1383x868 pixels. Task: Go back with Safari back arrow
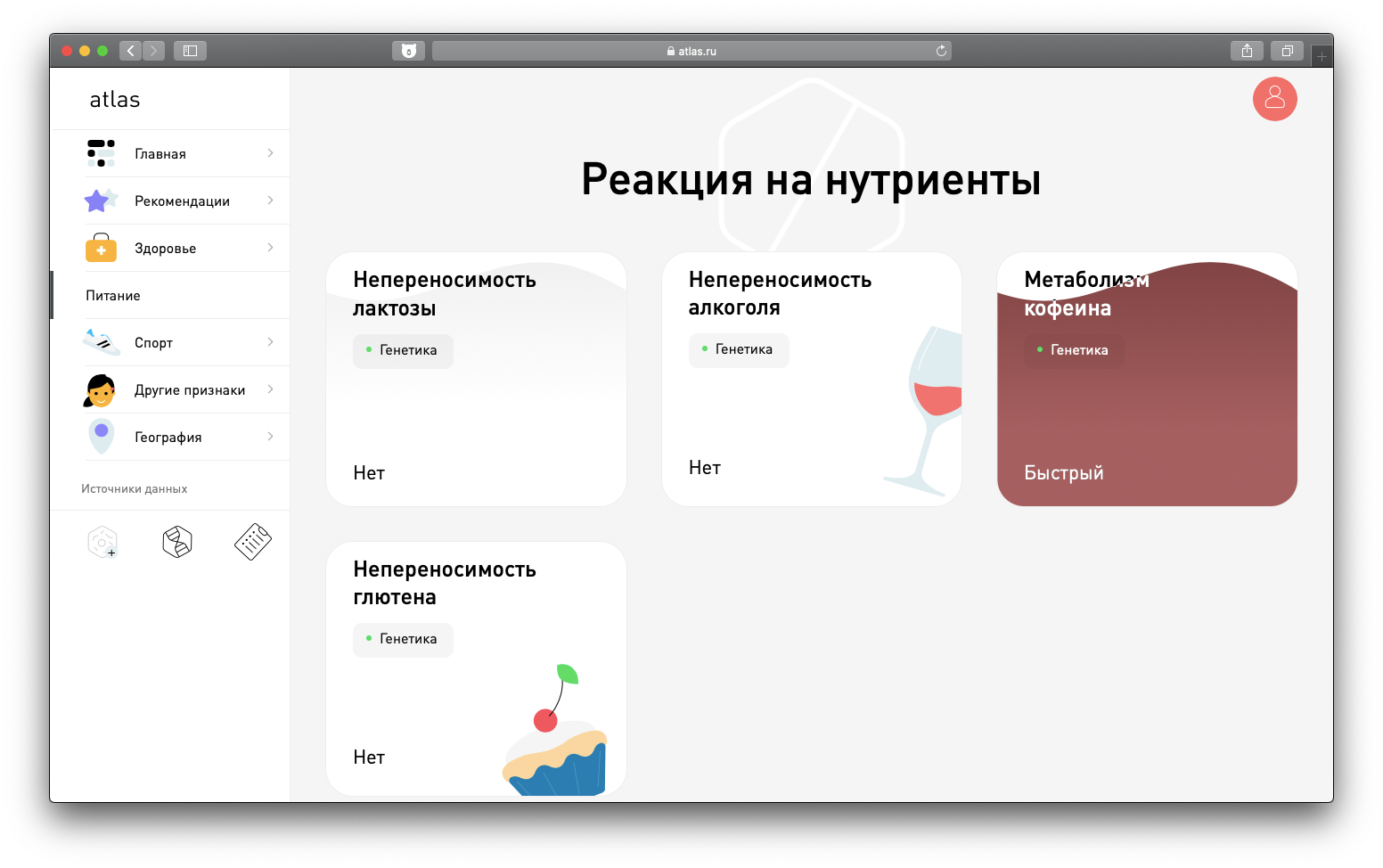point(131,51)
